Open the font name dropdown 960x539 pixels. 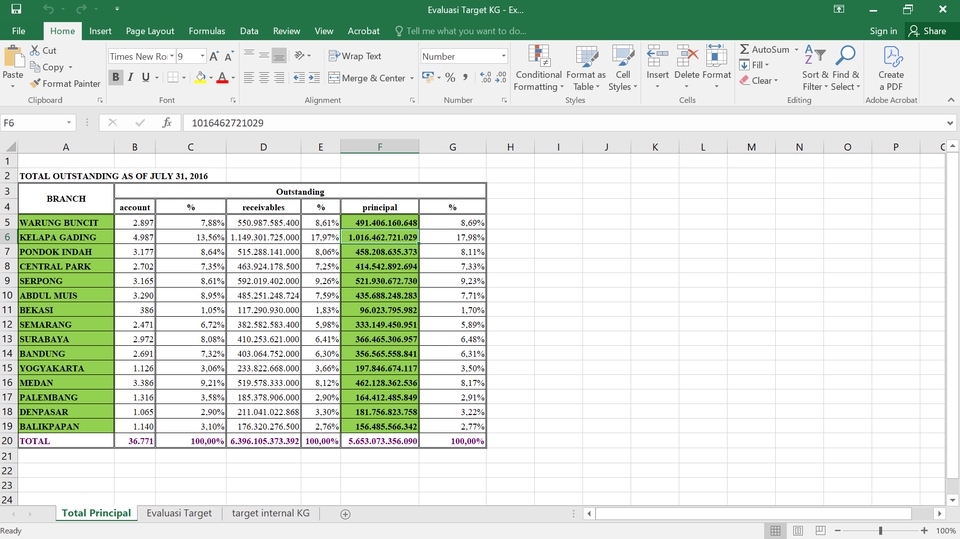(x=172, y=56)
